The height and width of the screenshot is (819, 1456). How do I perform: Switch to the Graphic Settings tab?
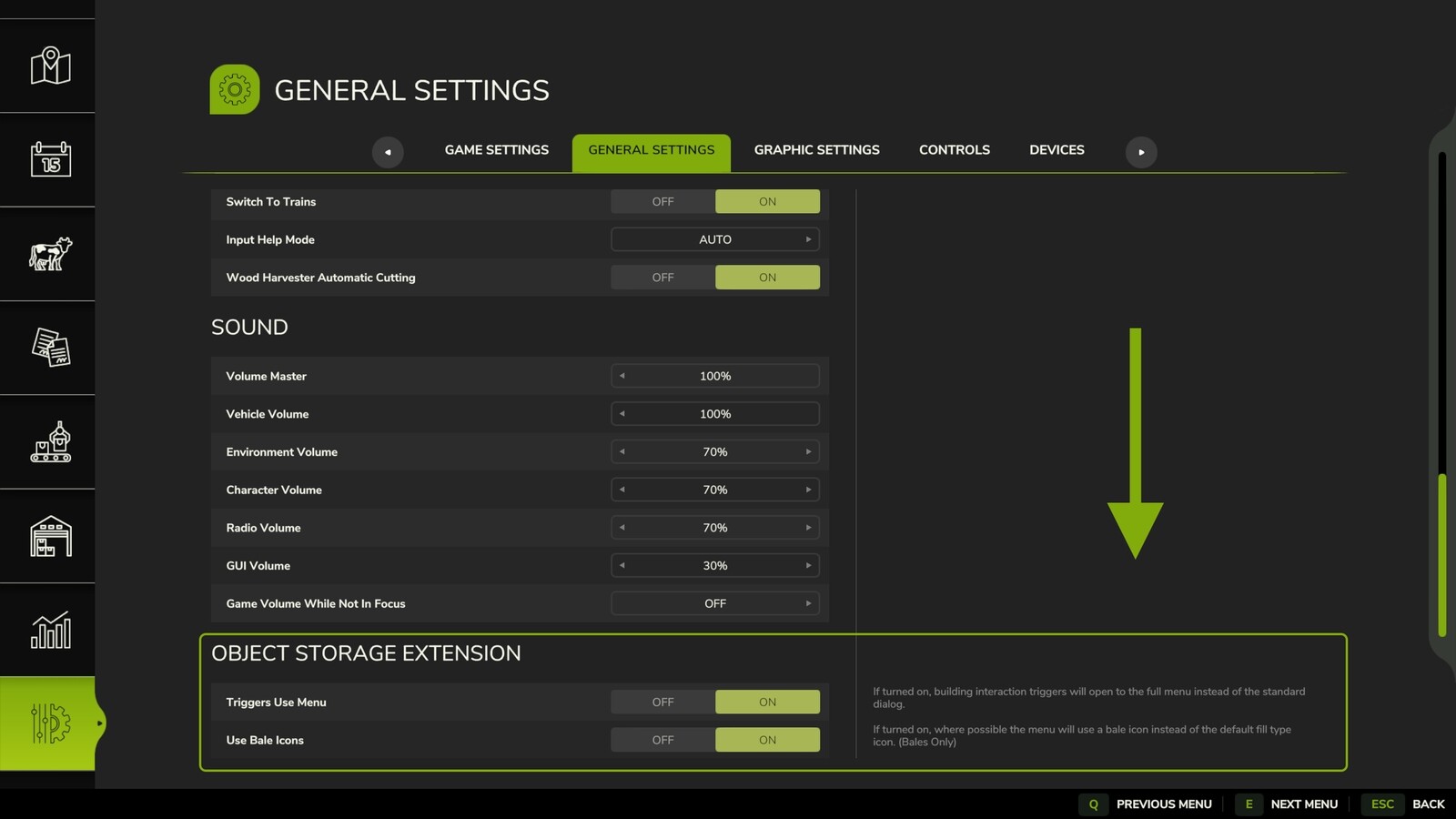pos(816,149)
